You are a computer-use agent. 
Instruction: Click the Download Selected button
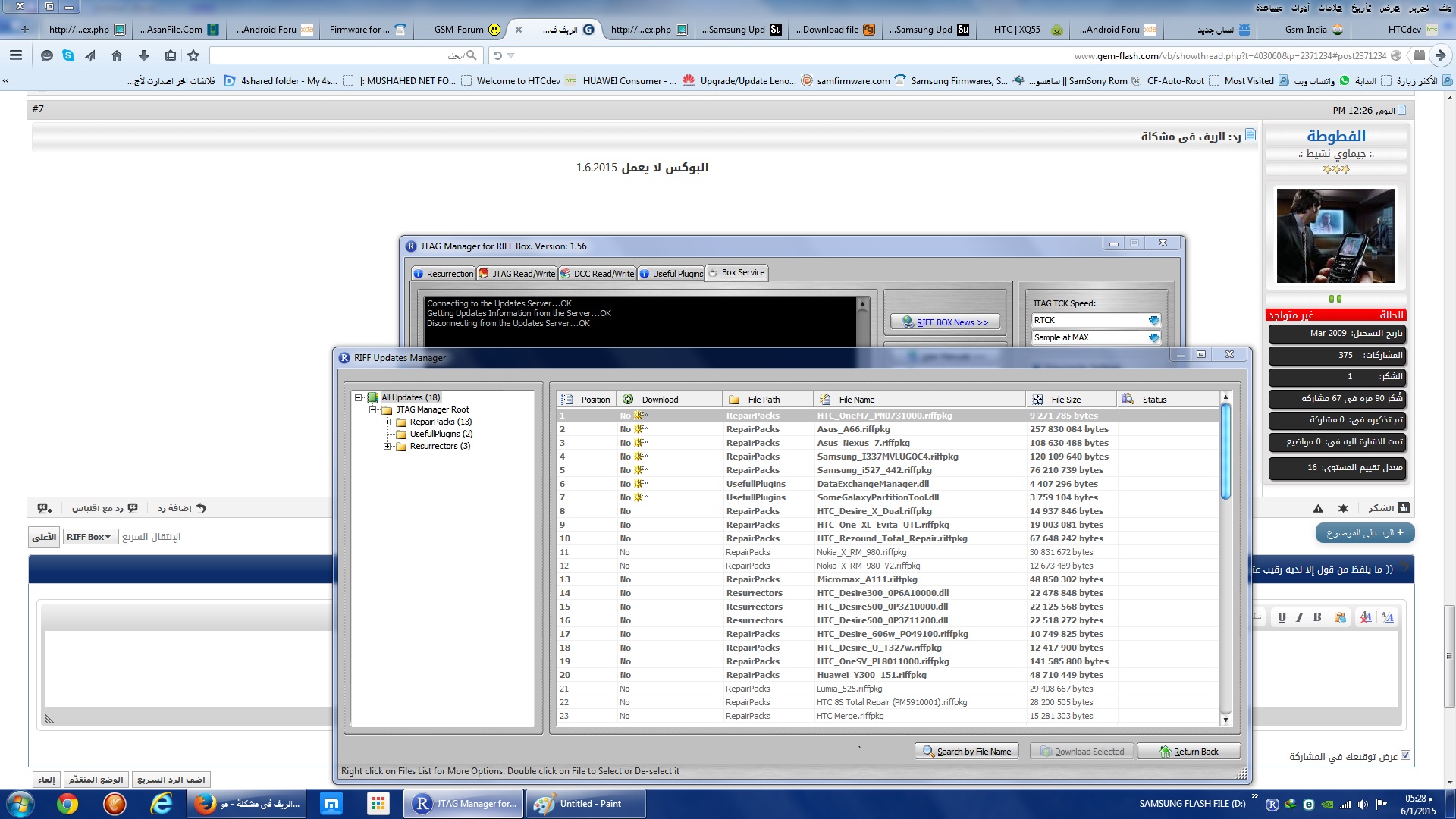click(1081, 752)
